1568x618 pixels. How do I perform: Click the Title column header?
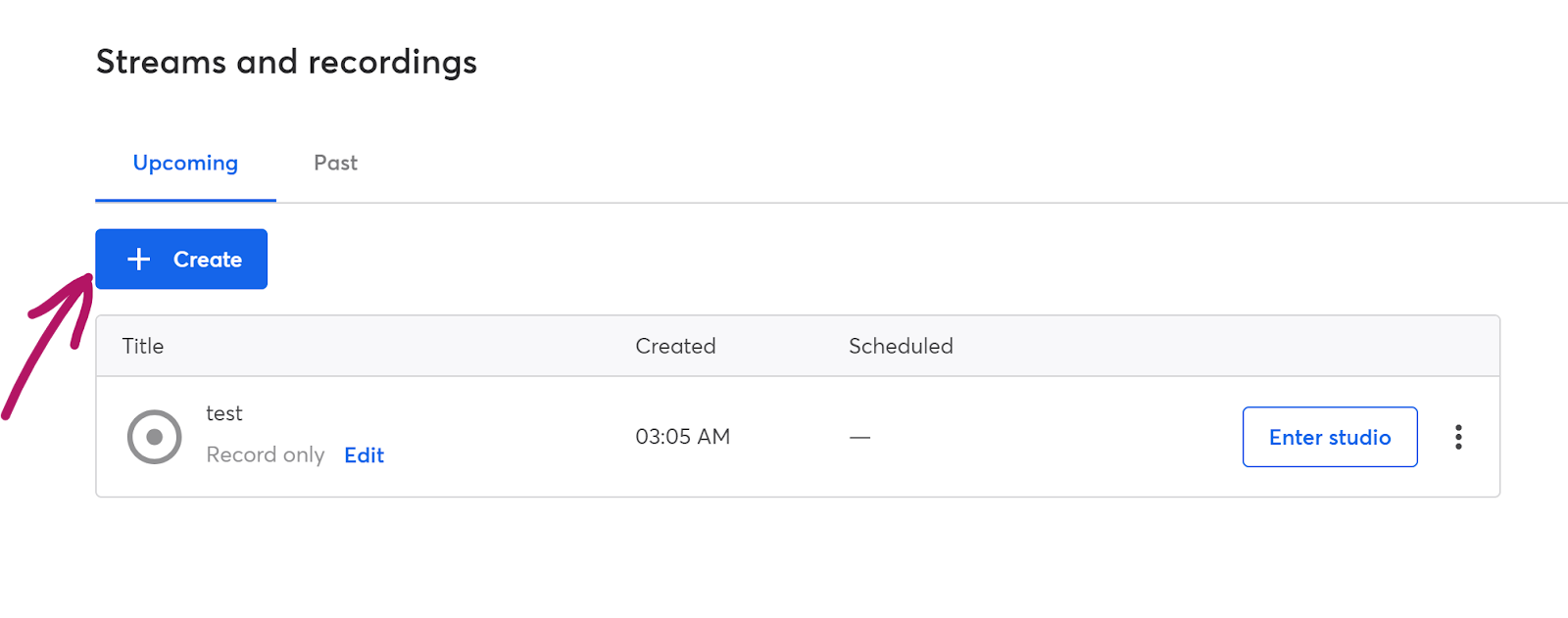click(143, 346)
